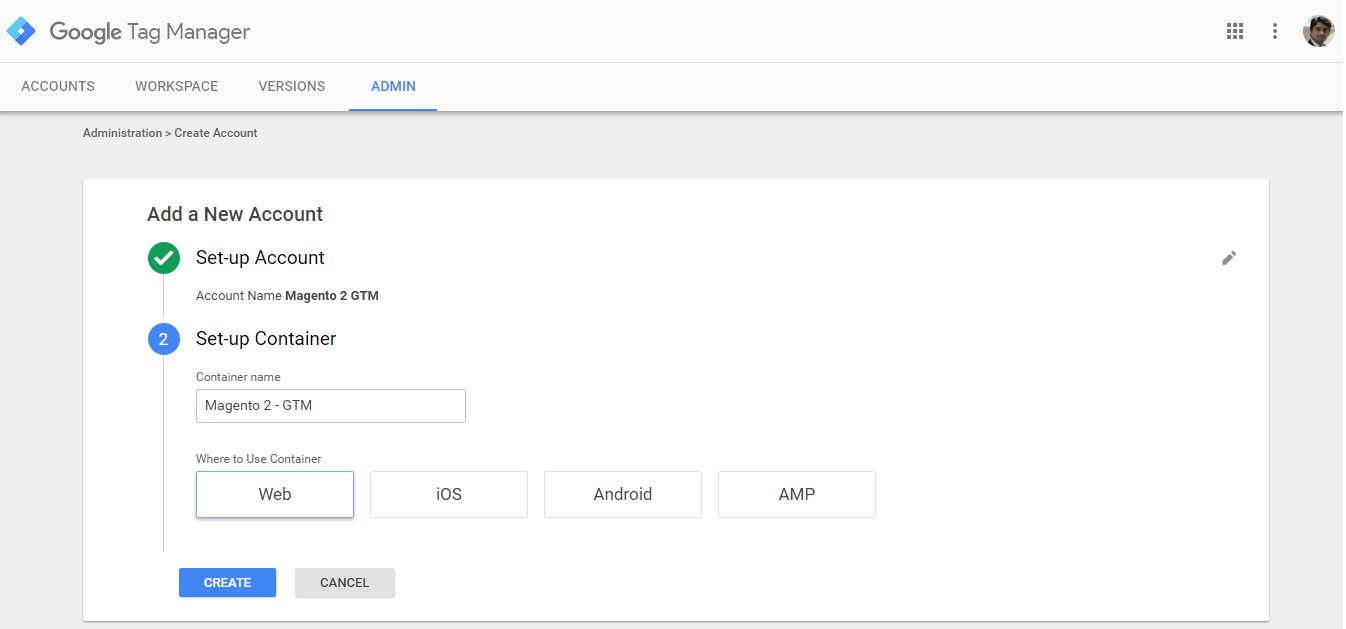Open the three-dot more options menu
Image resolution: width=1346 pixels, height=629 pixels.
pyautogui.click(x=1275, y=31)
